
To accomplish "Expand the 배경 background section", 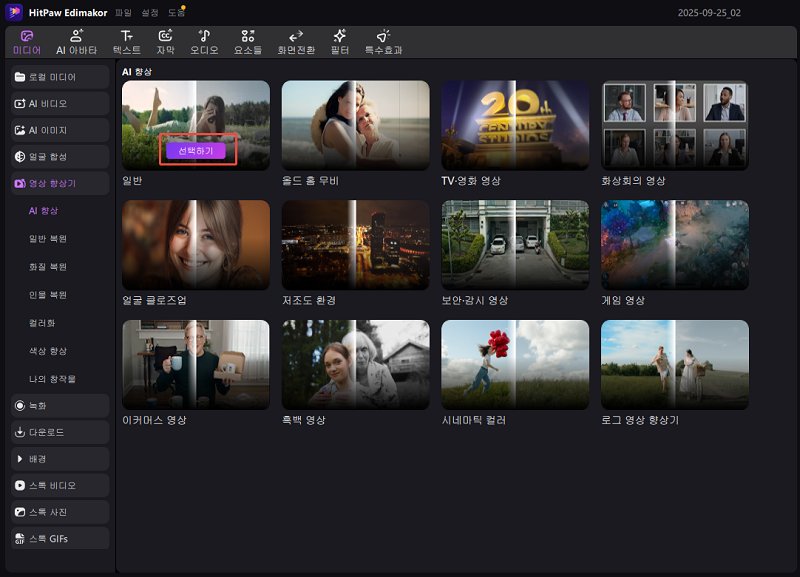I will 59,459.
